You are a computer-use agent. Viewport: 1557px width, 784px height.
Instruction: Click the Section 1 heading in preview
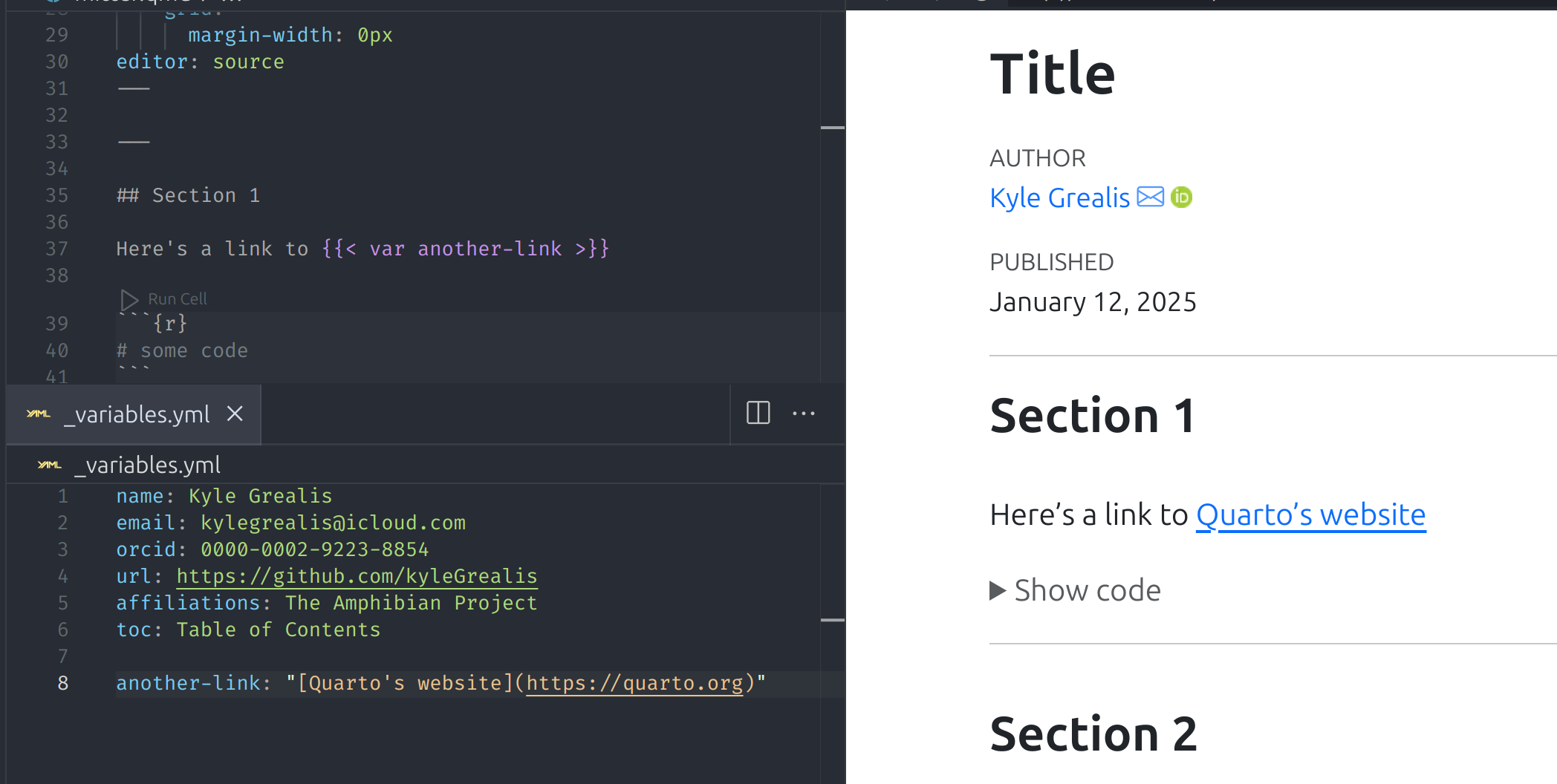coord(1092,416)
